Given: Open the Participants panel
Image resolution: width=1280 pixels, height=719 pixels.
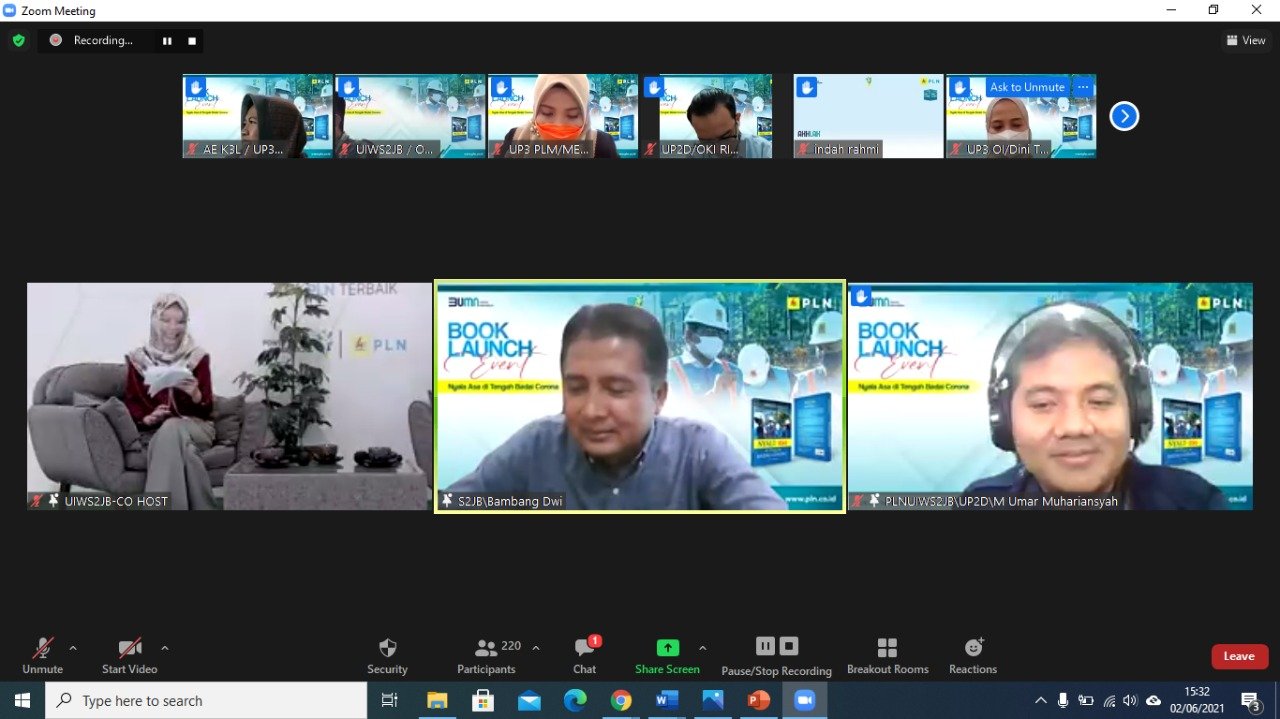Looking at the screenshot, I should coord(487,655).
